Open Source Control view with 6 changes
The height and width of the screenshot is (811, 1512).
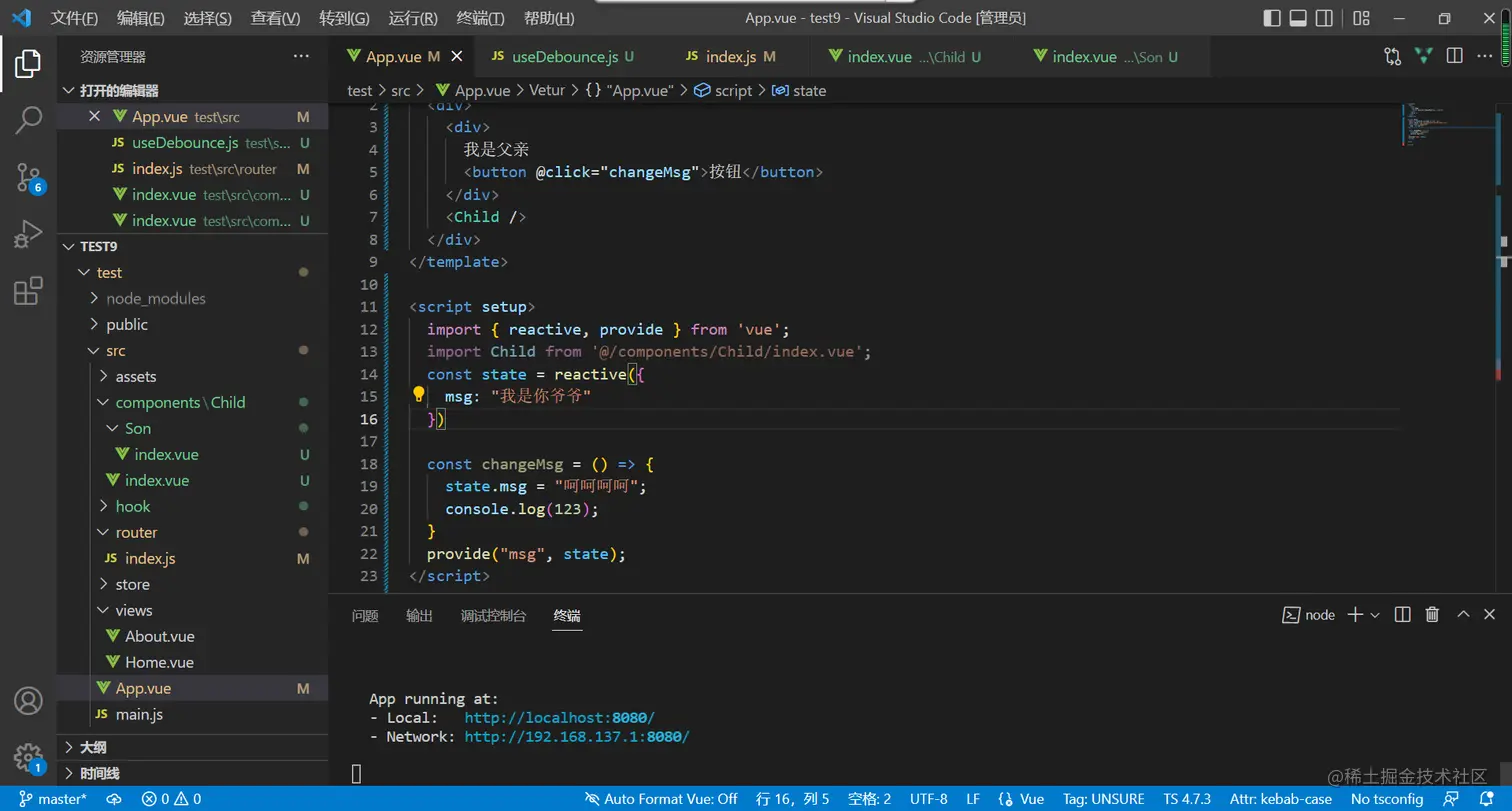pos(28,178)
